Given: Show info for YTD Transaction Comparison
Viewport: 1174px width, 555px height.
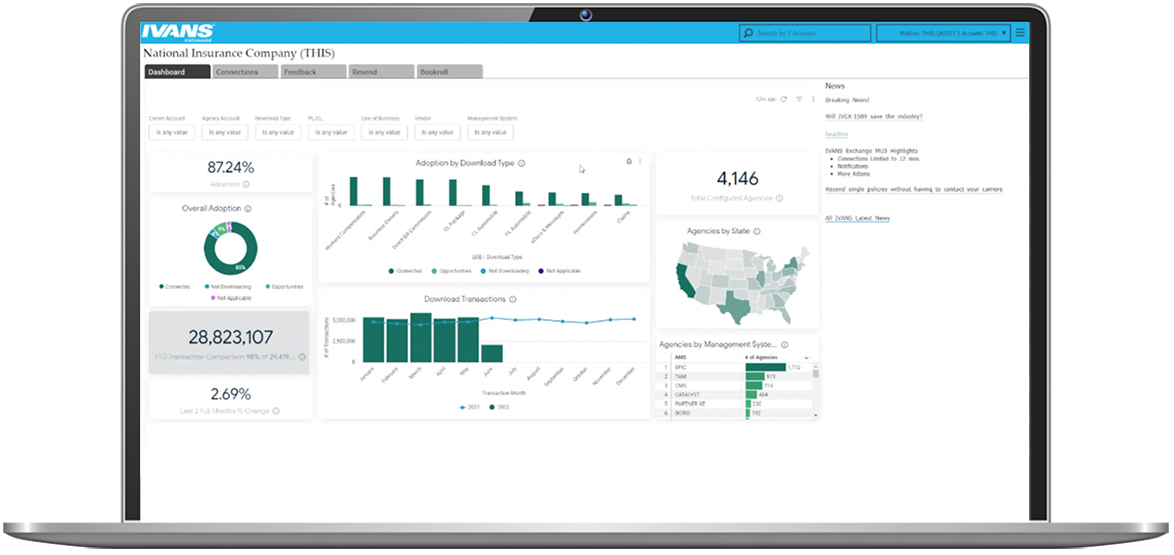Looking at the screenshot, I should pos(302,357).
